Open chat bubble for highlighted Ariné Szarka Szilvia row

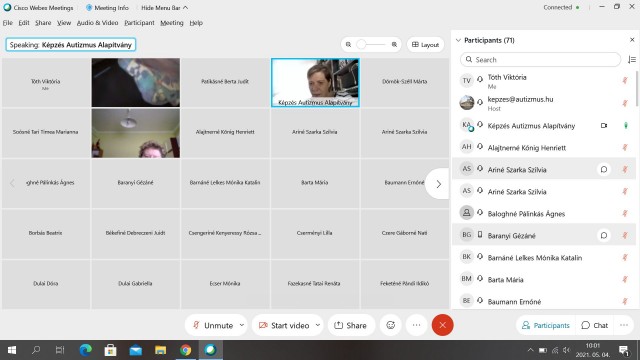(x=604, y=169)
